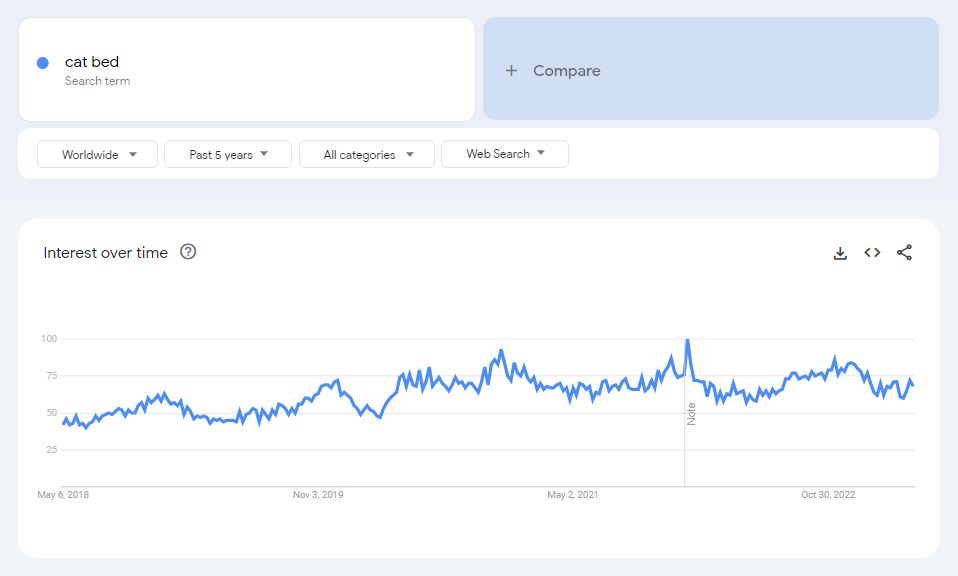Click the Search term label under cat bed
958x576 pixels.
[97, 79]
